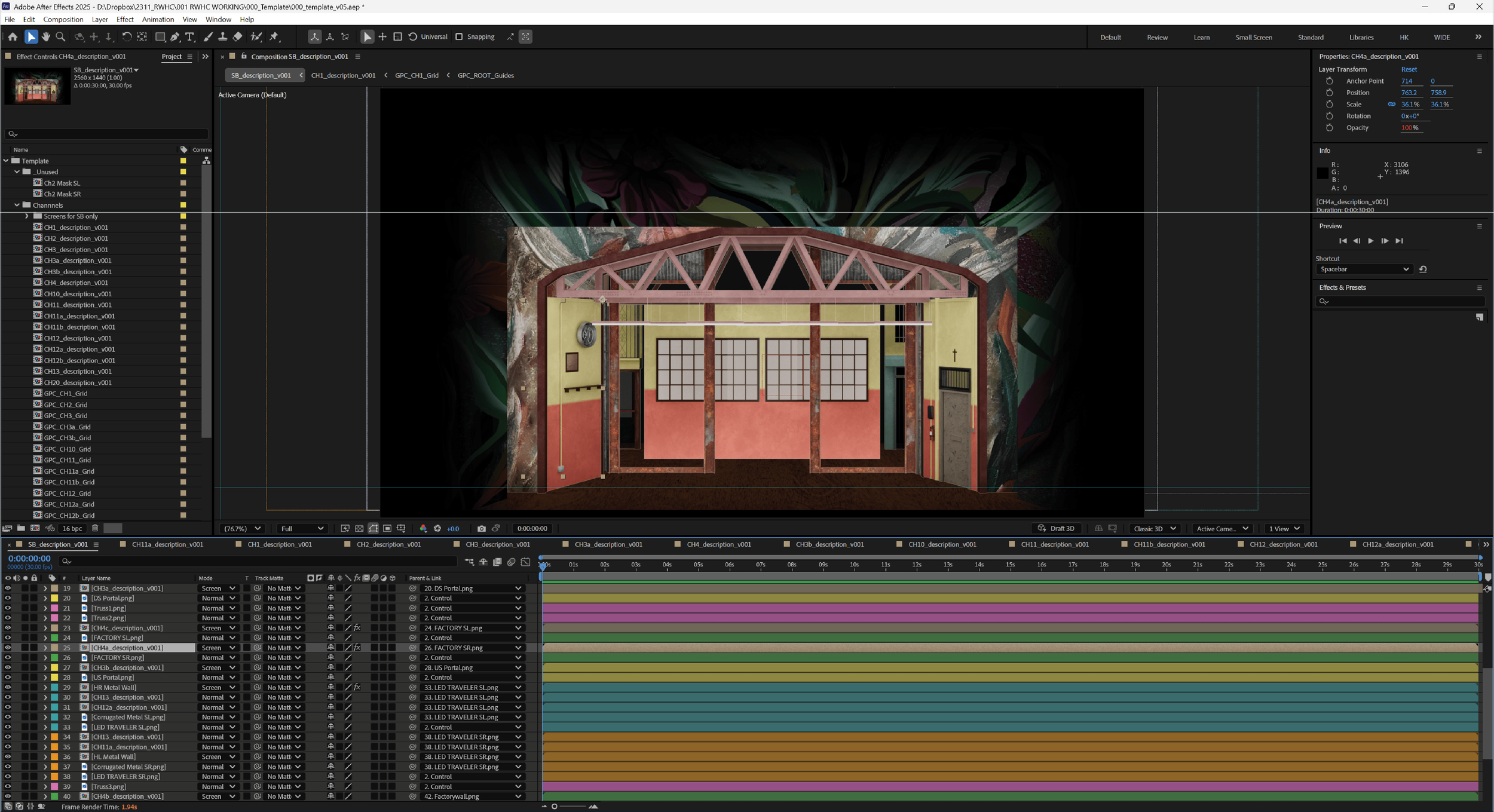This screenshot has width=1494, height=812.
Task: Click the Play button in Preview panel
Action: coord(1370,241)
